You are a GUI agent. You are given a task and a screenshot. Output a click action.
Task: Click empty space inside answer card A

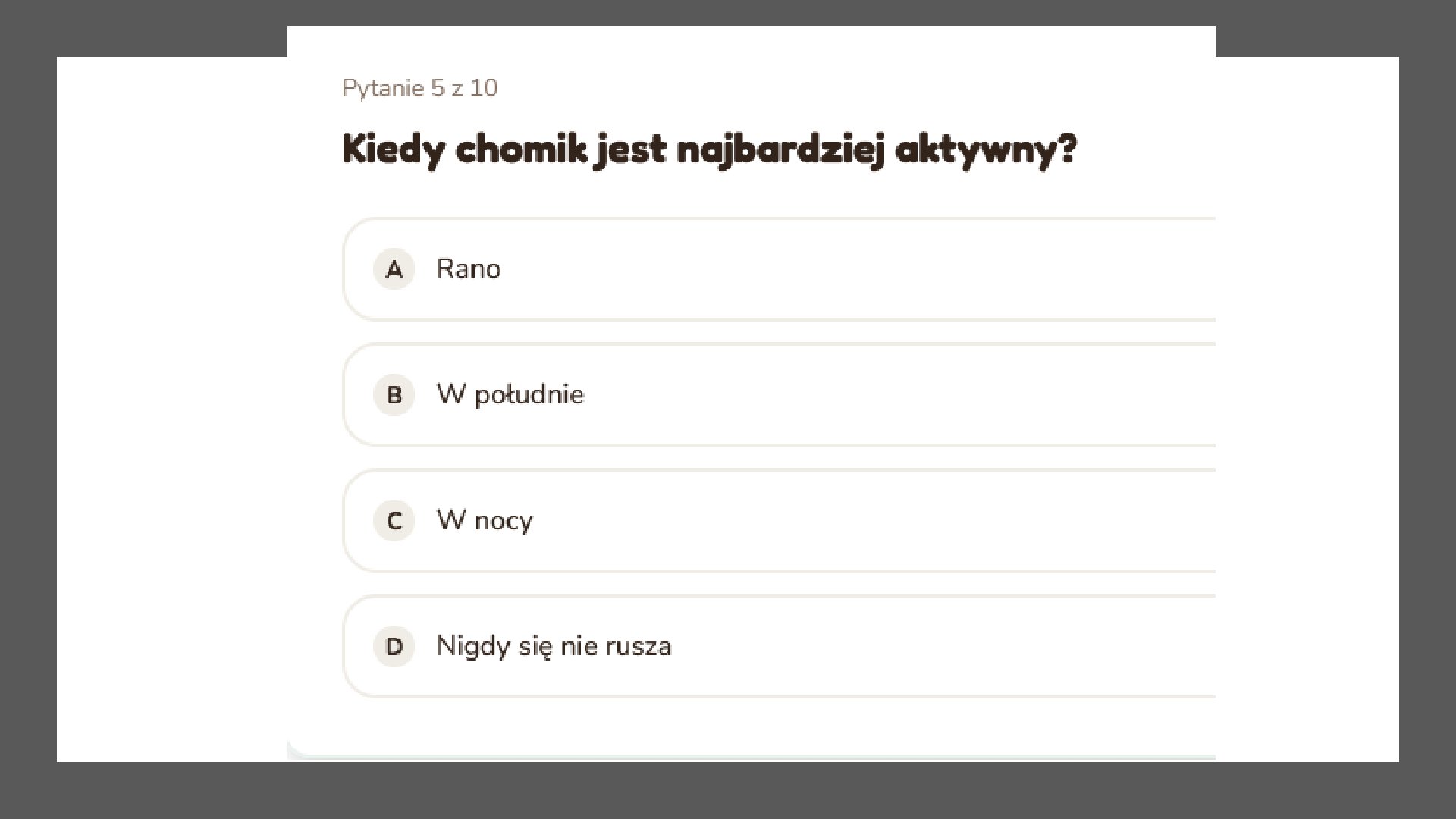872,269
